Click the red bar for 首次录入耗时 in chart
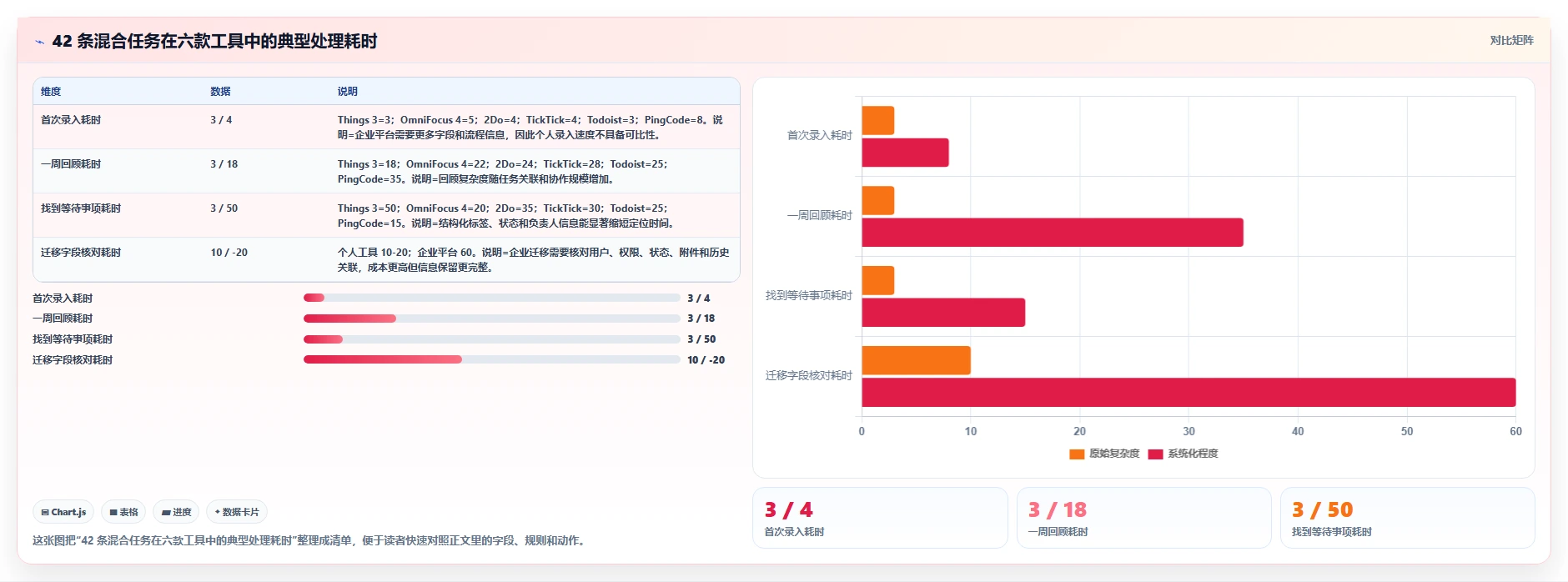 [905, 153]
